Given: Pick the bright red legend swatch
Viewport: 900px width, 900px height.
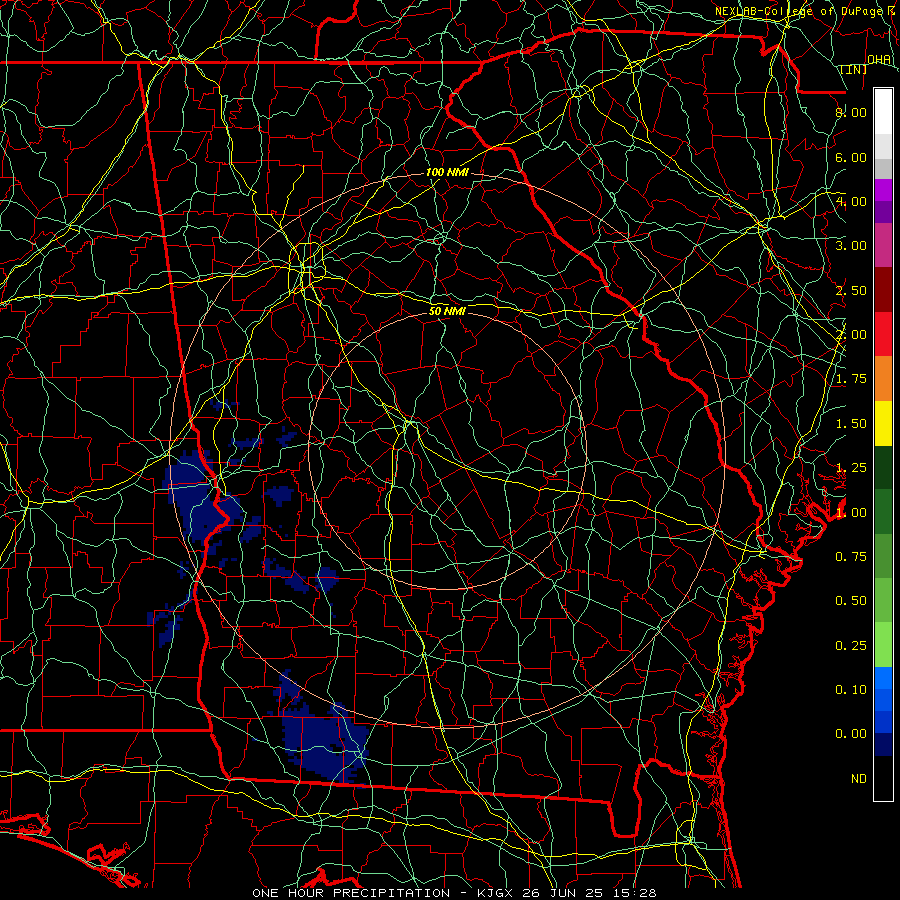Looking at the screenshot, I should 883,334.
